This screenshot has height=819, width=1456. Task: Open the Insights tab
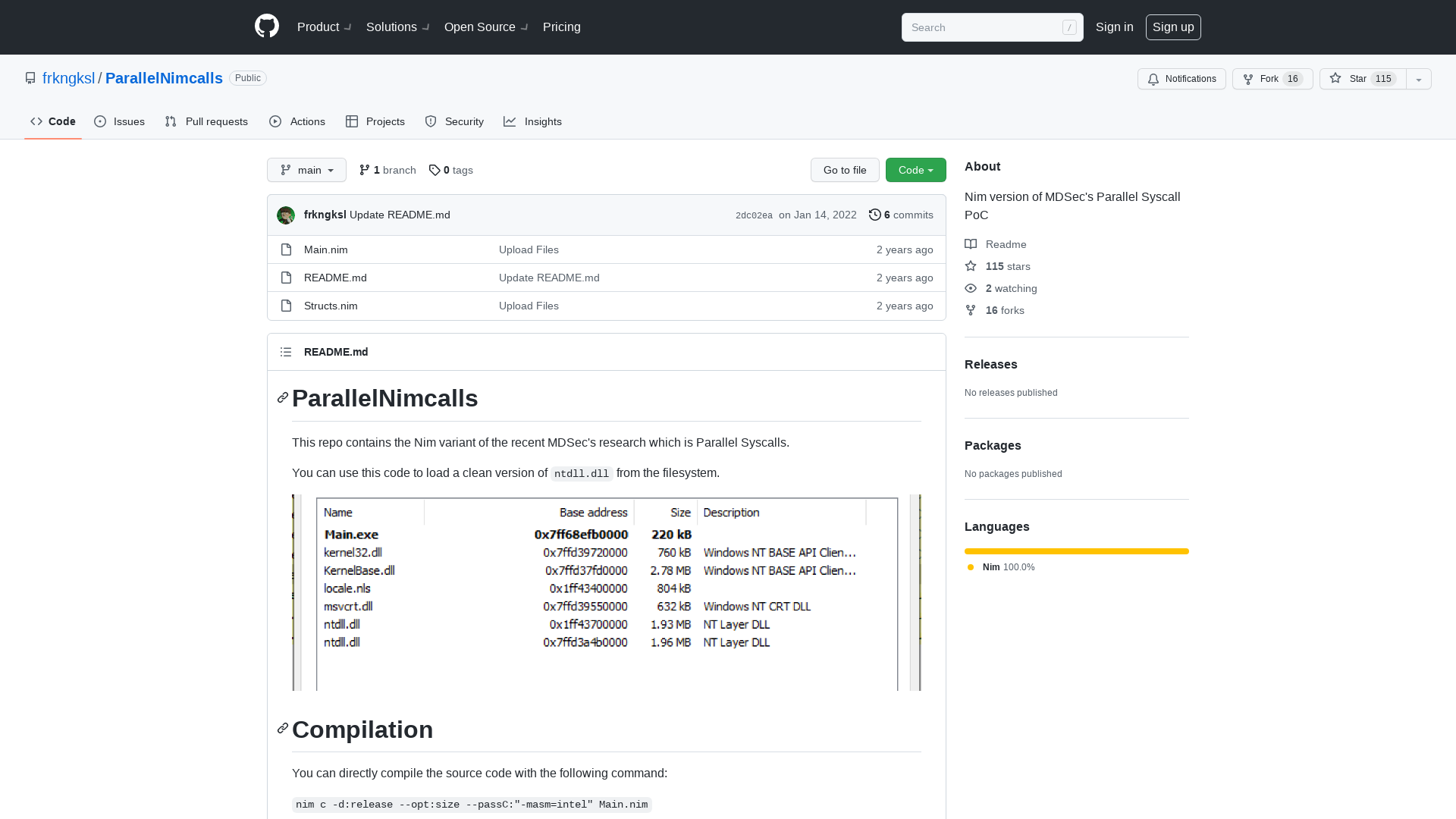(x=533, y=121)
